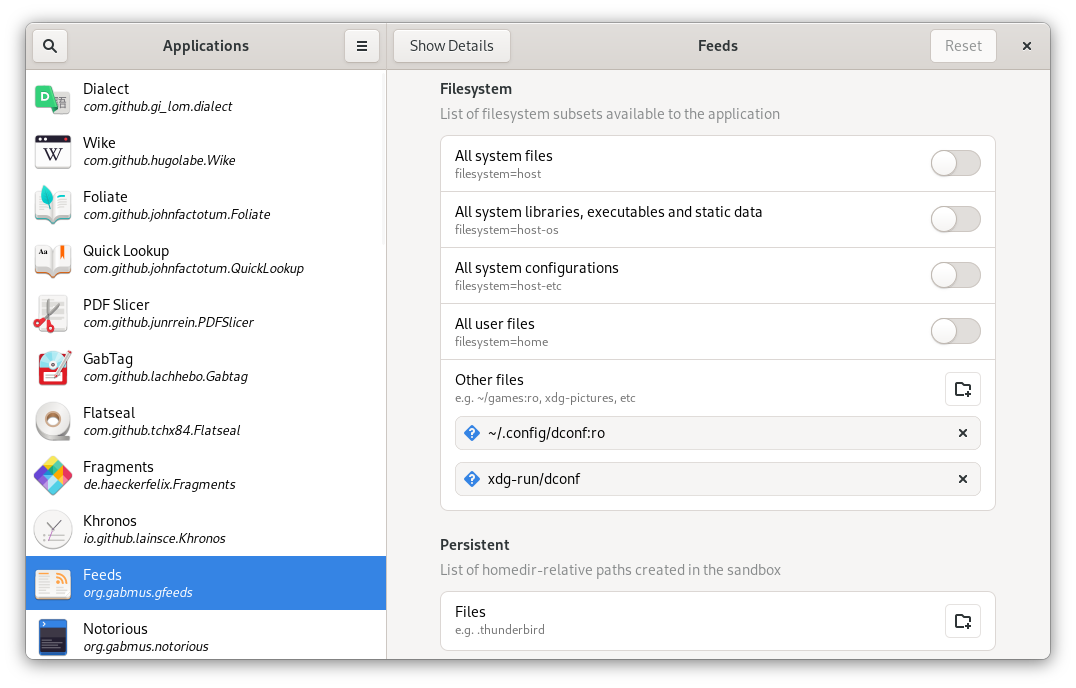The width and height of the screenshot is (1076, 688).
Task: Select the PDF Slicer scissors icon
Action: pyautogui.click(x=52, y=314)
